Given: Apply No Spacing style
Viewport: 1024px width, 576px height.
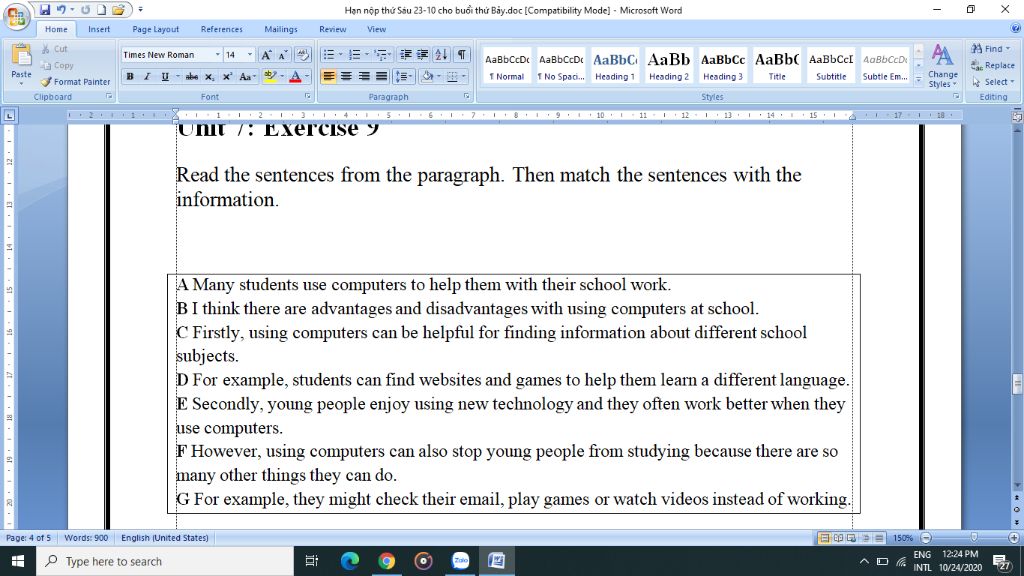Looking at the screenshot, I should coord(560,66).
